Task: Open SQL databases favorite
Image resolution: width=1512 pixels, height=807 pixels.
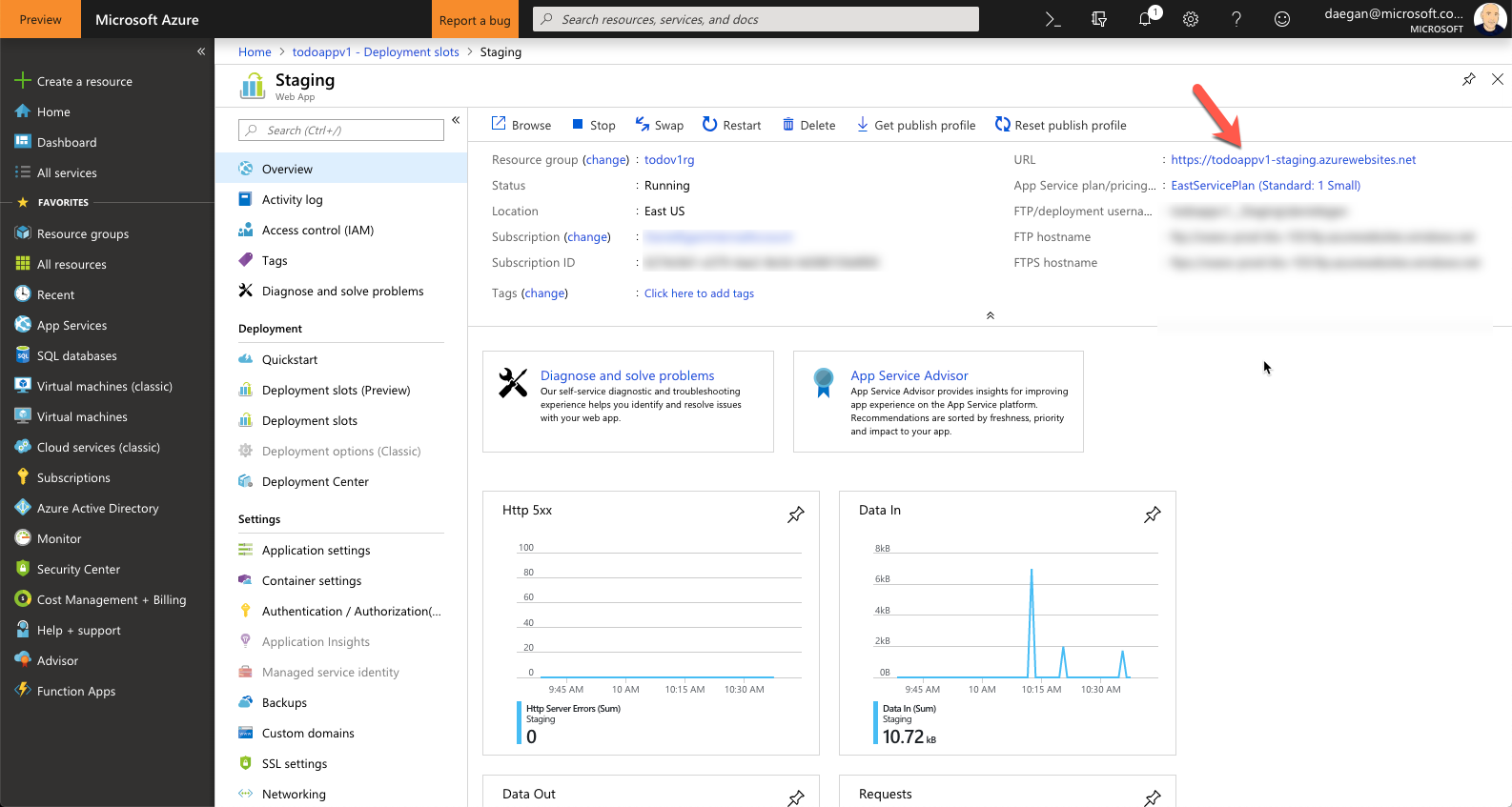Action: pos(107,355)
